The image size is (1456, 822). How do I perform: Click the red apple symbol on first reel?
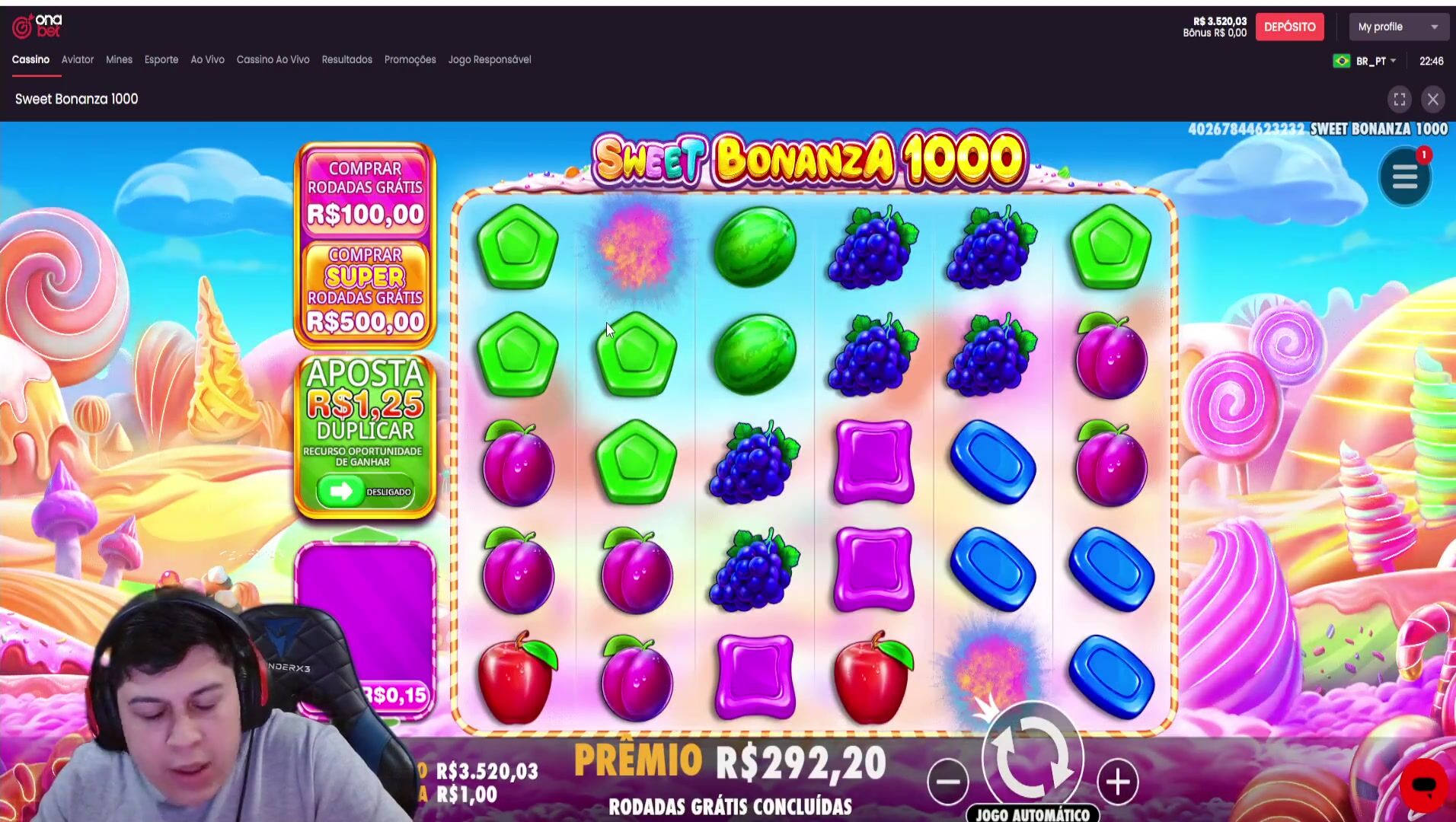517,677
